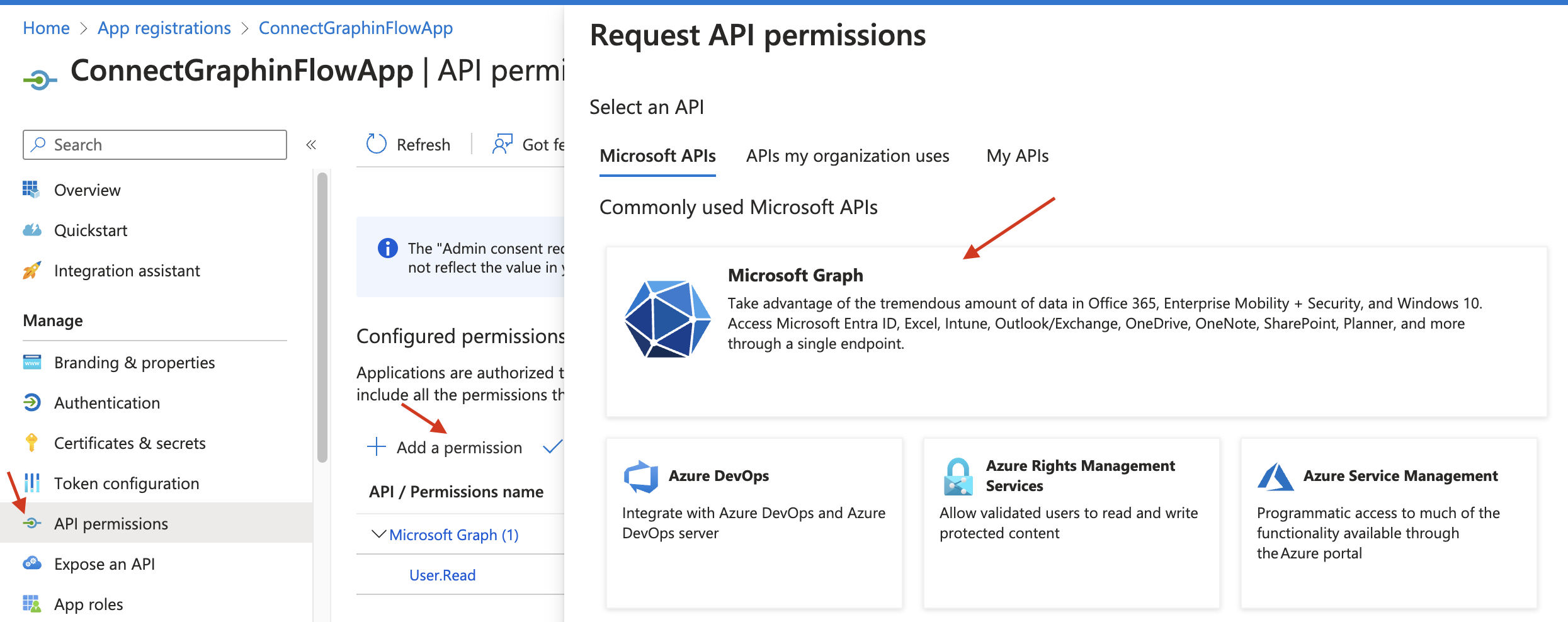Click the Overview grid icon in sidebar
This screenshot has width=1568, height=622.
click(x=31, y=189)
